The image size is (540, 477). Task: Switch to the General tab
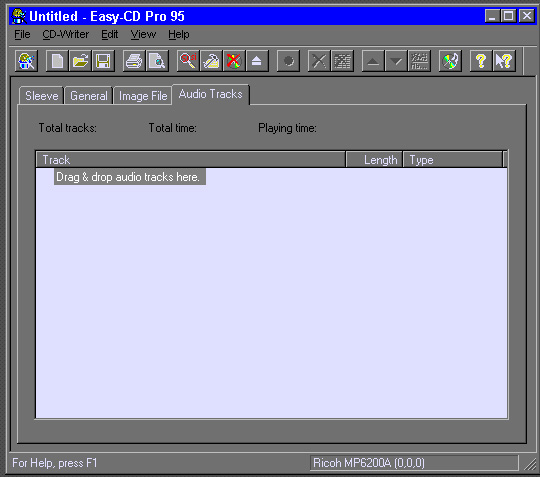(89, 96)
